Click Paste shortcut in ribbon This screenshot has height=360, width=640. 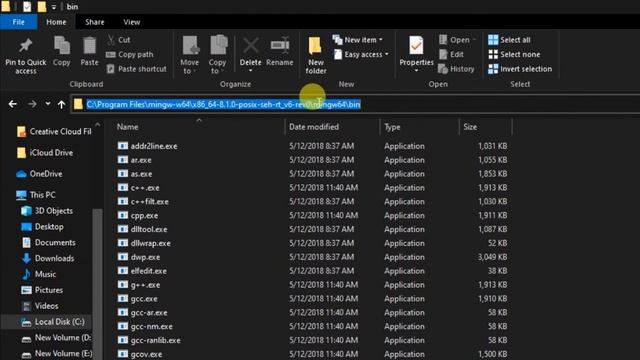click(x=136, y=69)
